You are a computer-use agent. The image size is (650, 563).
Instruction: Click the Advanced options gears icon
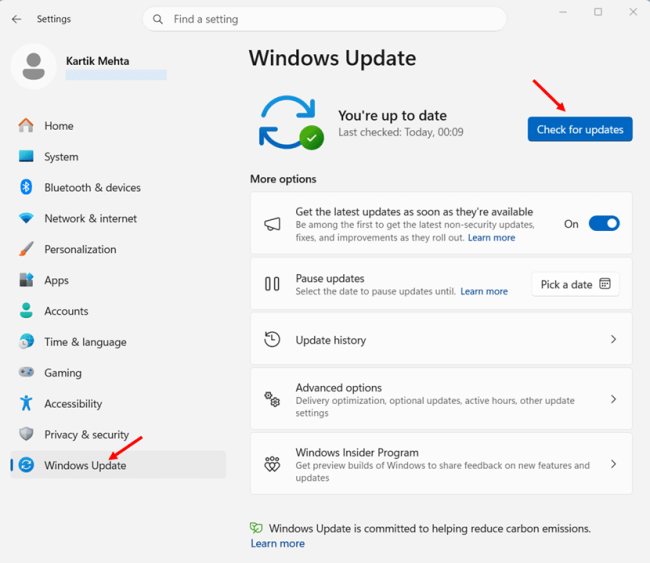[272, 399]
